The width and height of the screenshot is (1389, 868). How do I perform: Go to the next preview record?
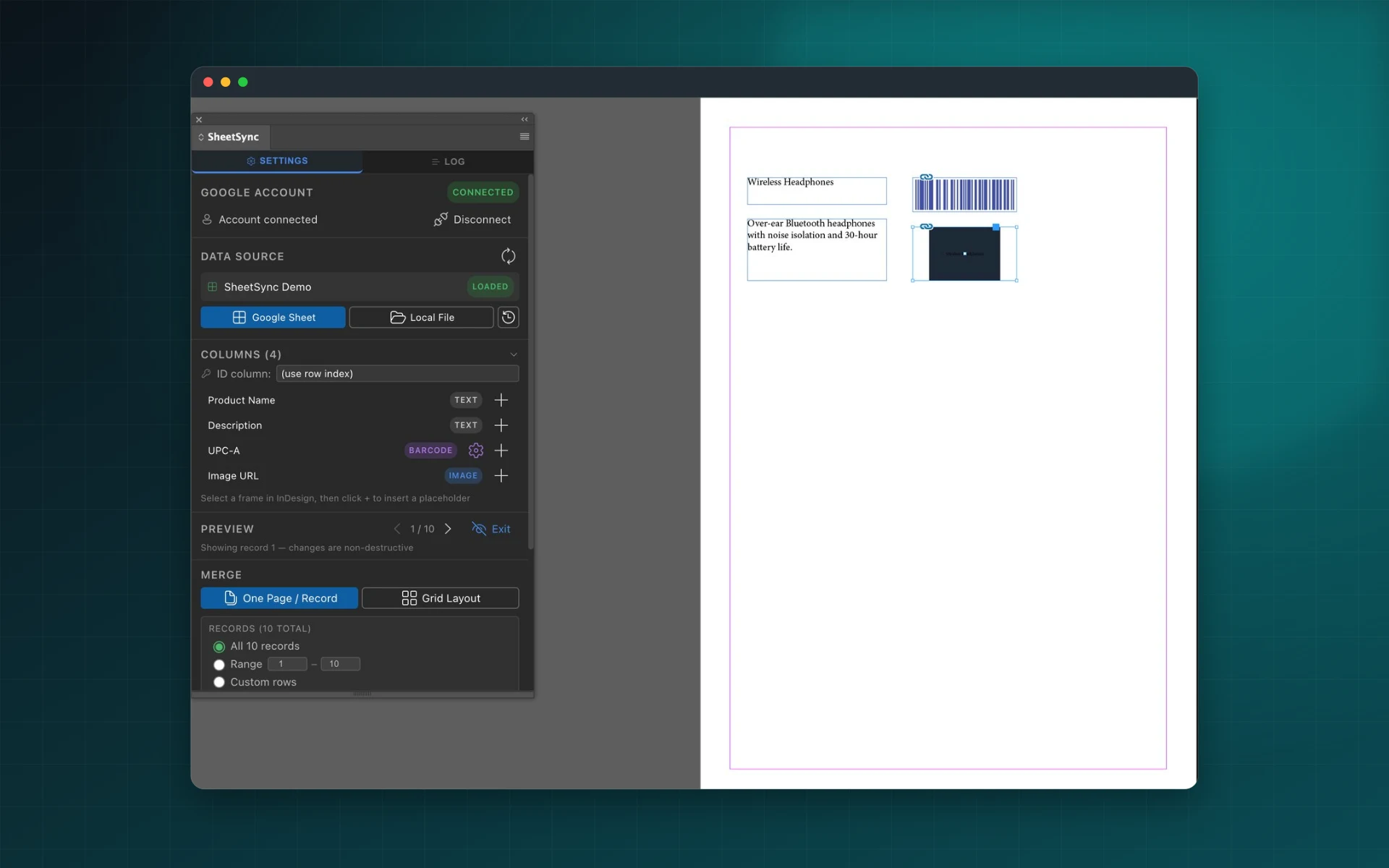(x=448, y=529)
